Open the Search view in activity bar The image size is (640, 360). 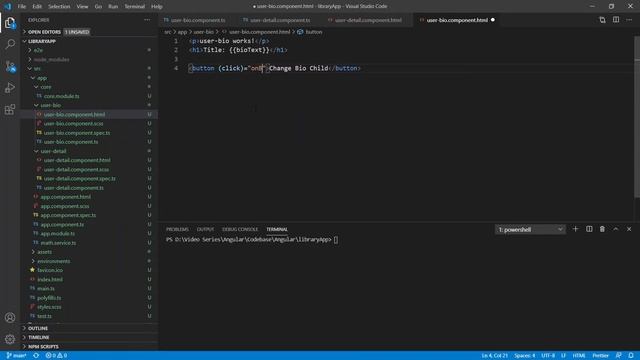(x=10, y=44)
